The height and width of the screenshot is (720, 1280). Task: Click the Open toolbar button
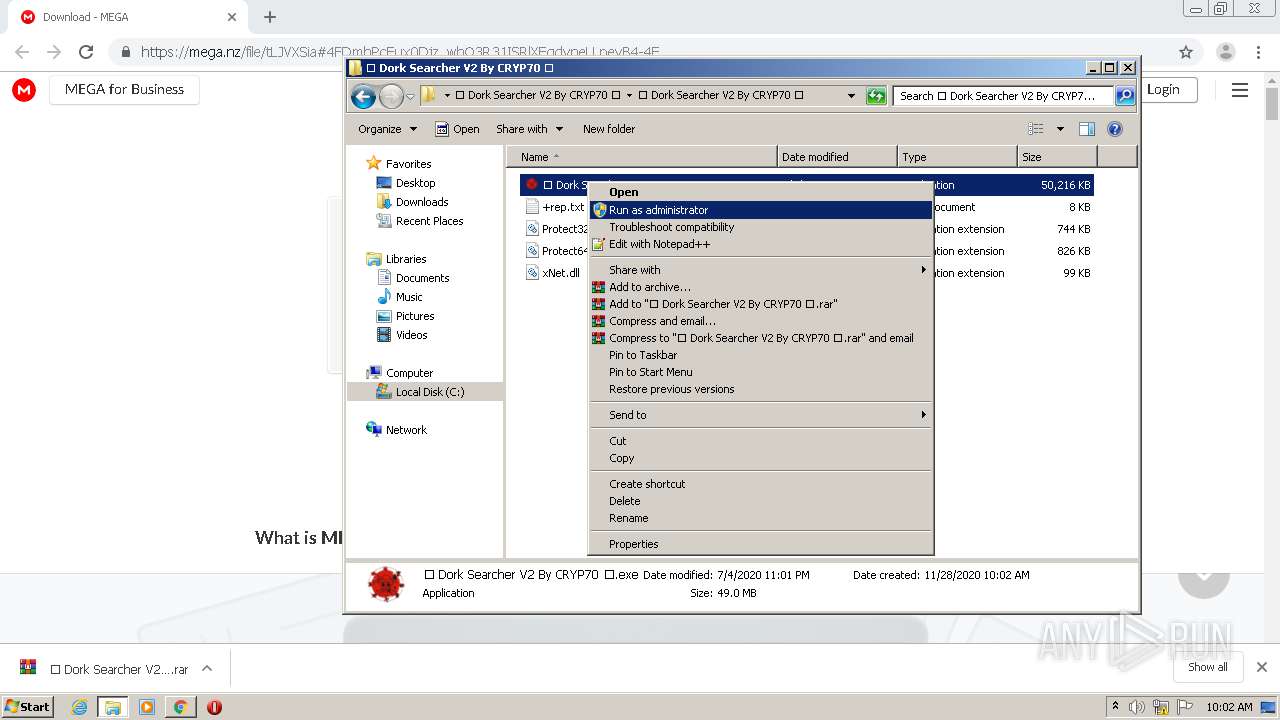click(x=457, y=129)
